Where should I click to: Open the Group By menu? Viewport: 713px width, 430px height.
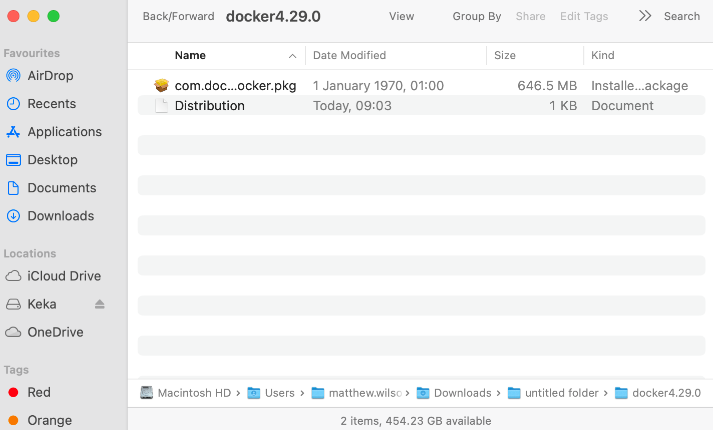477,16
